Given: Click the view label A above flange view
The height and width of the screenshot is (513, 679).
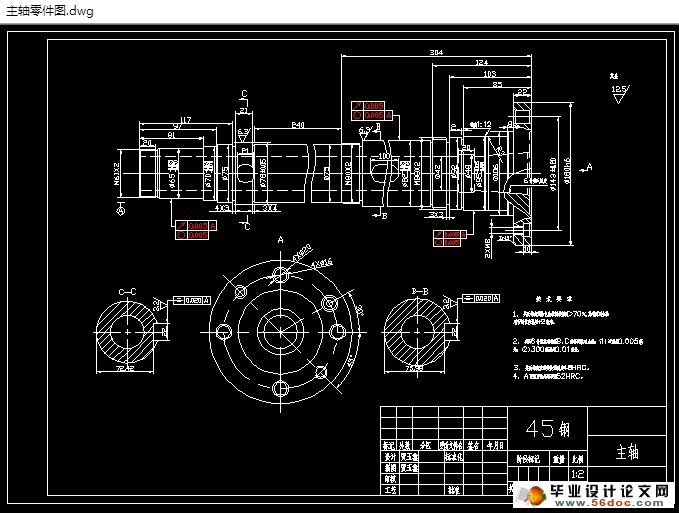Looking at the screenshot, I should coord(281,239).
